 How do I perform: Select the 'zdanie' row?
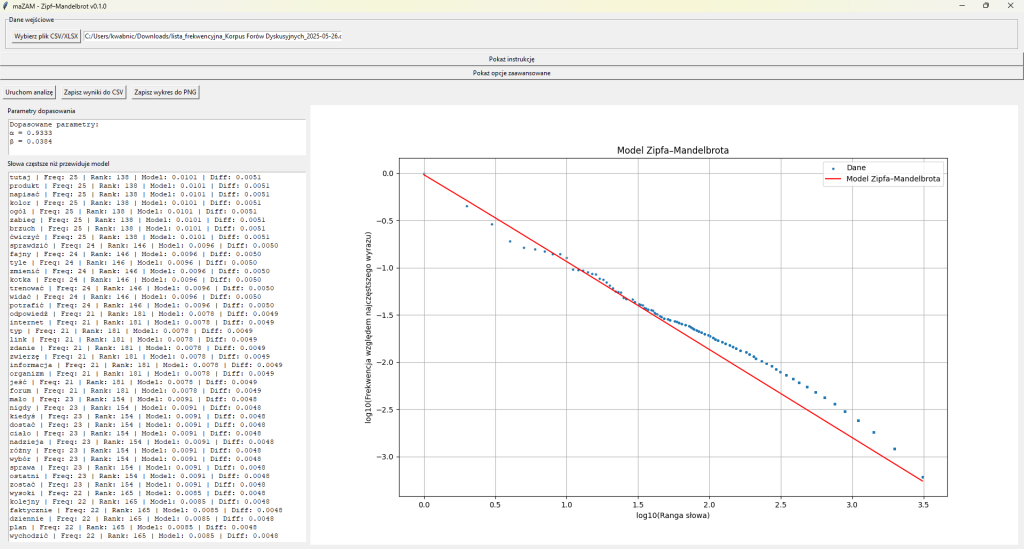(137, 348)
